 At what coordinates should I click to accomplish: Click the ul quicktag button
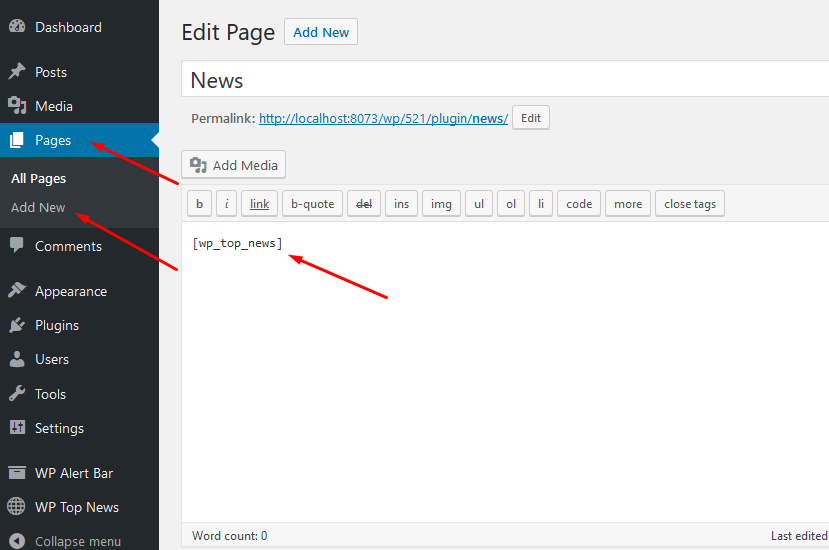479,204
